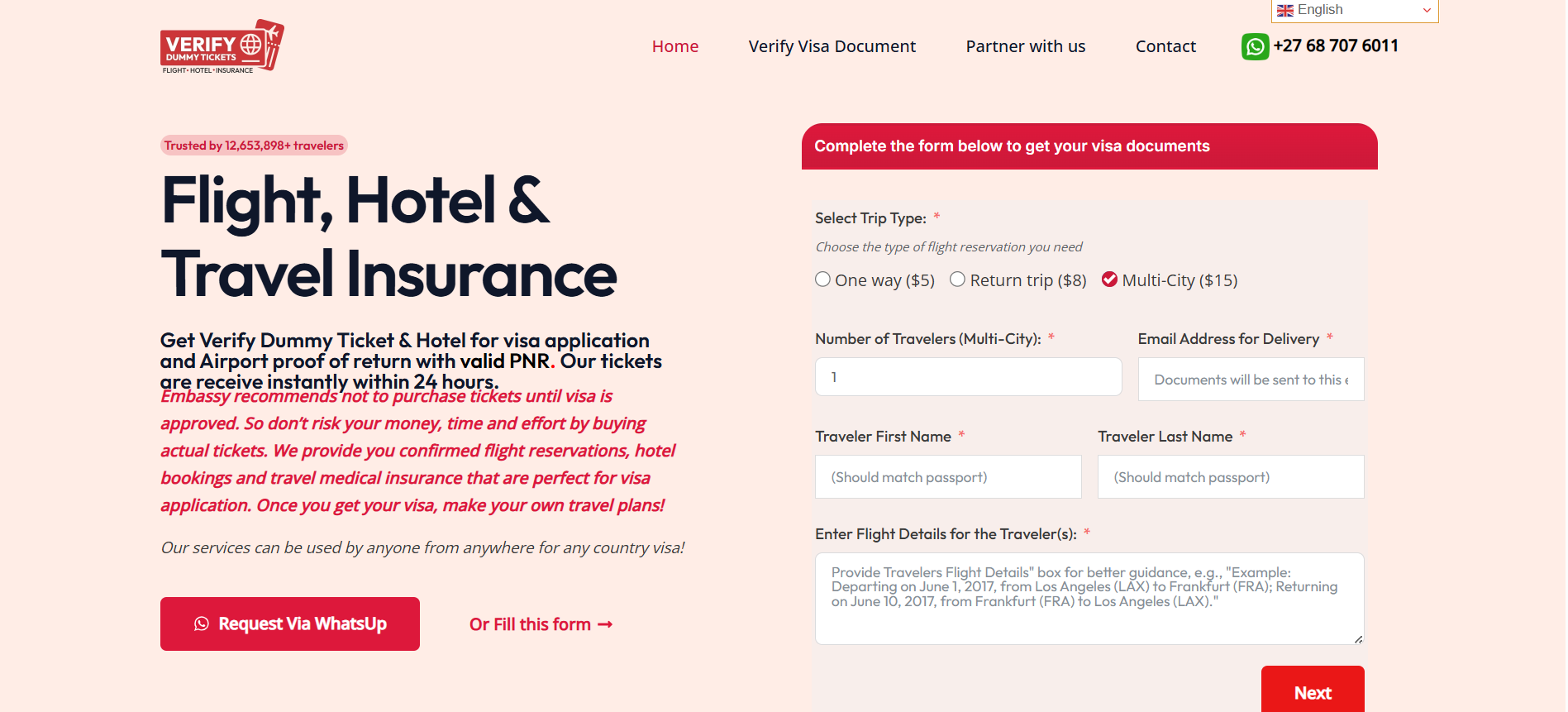Click the Next button
The width and height of the screenshot is (1568, 712).
coord(1313,693)
